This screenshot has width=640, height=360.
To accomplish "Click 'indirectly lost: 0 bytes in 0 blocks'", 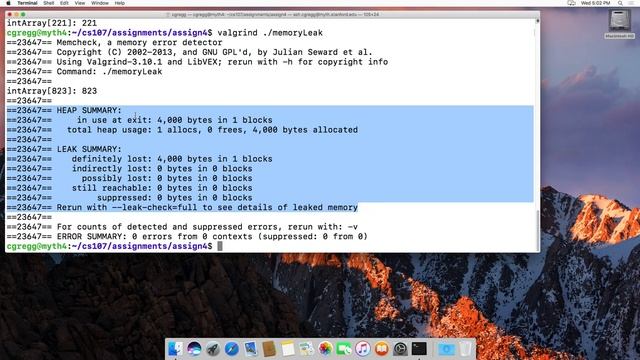I will click(x=162, y=169).
